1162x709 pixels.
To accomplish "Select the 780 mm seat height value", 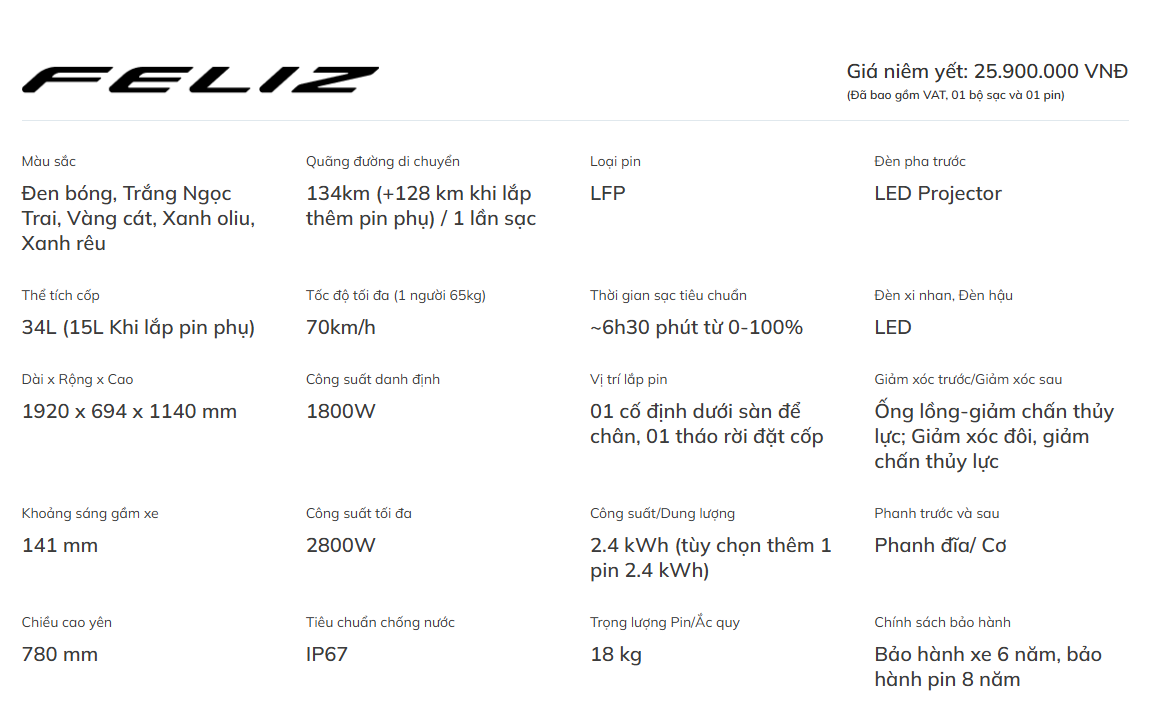I will pyautogui.click(x=59, y=654).
